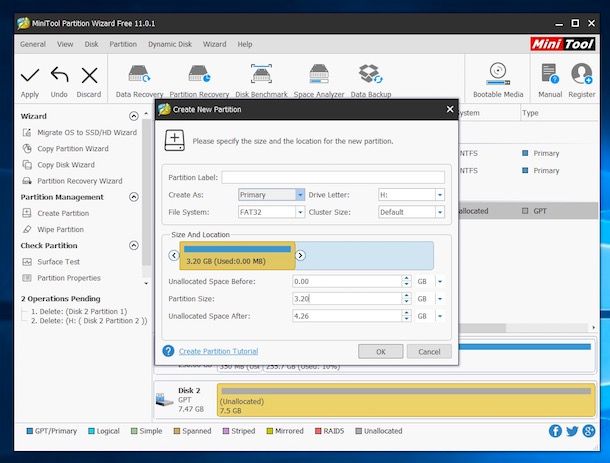610x463 pixels.
Task: Expand the Drive Letter dropdown
Action: pos(439,195)
